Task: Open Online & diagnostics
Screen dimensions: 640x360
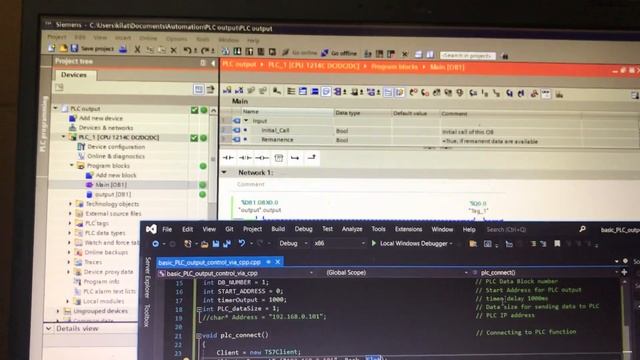Action: (116, 156)
